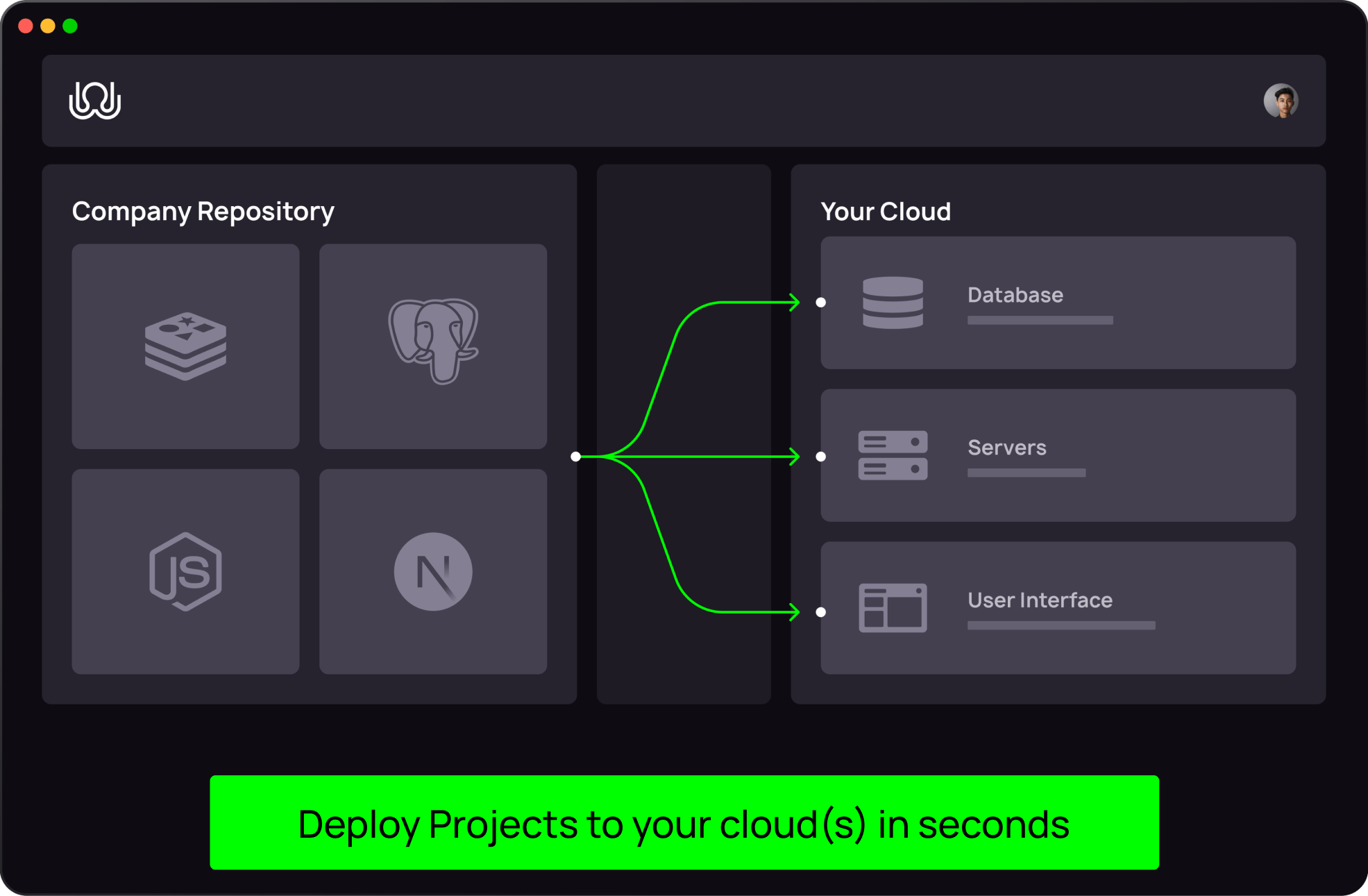Select the PostgreSQL elephant tile
This screenshot has width=1368, height=896.
point(433,346)
